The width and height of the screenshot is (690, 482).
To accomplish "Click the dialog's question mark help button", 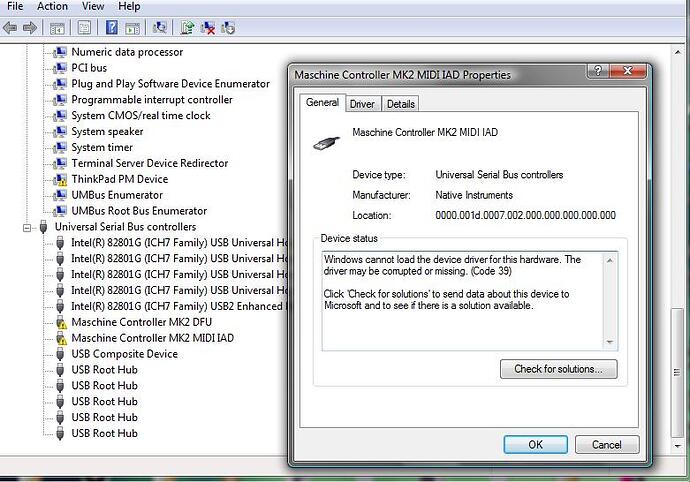I will click(598, 70).
